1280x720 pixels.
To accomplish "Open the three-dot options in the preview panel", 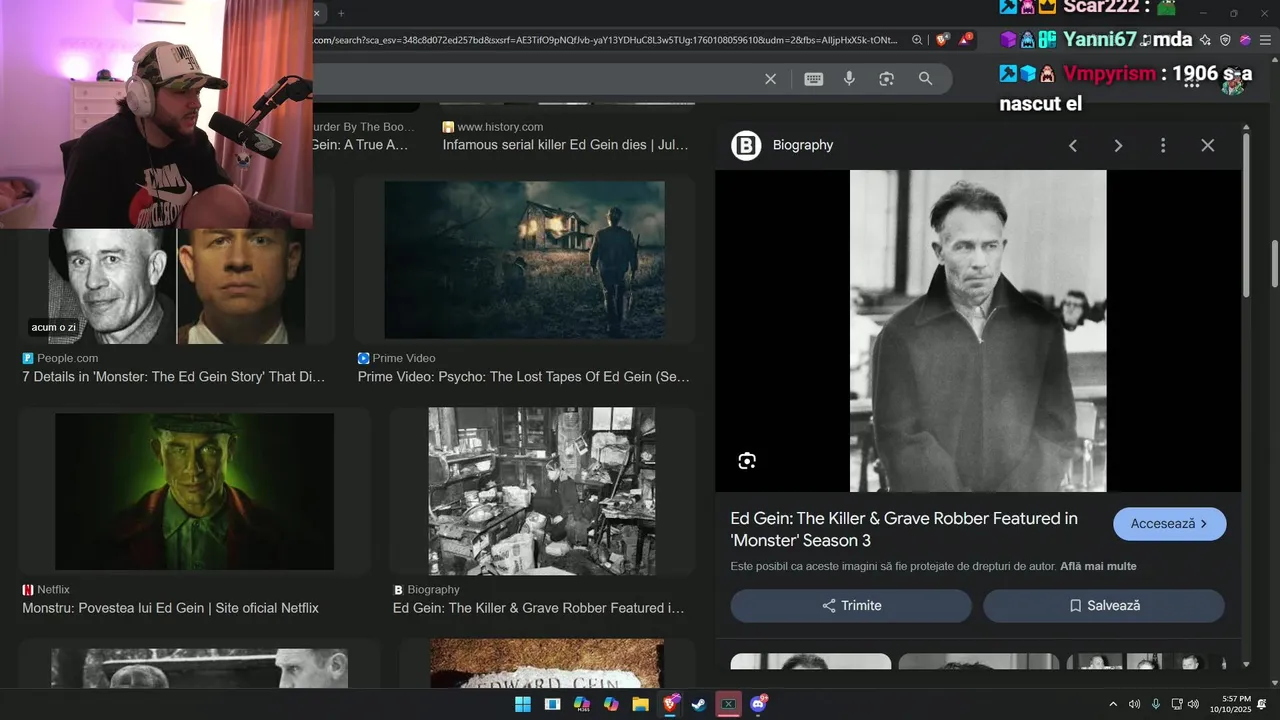I will 1163,146.
